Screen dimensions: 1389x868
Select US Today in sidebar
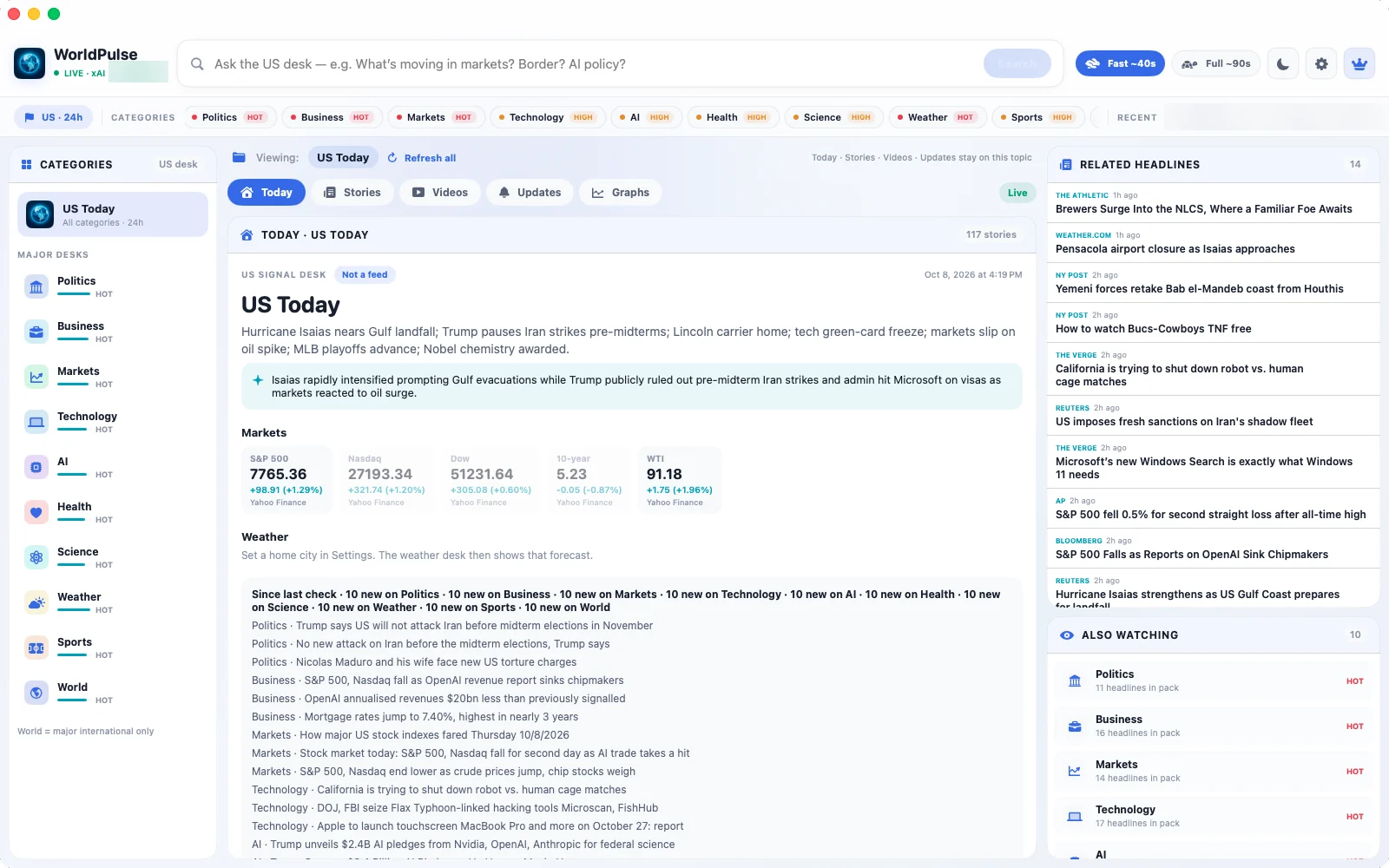coord(113,214)
